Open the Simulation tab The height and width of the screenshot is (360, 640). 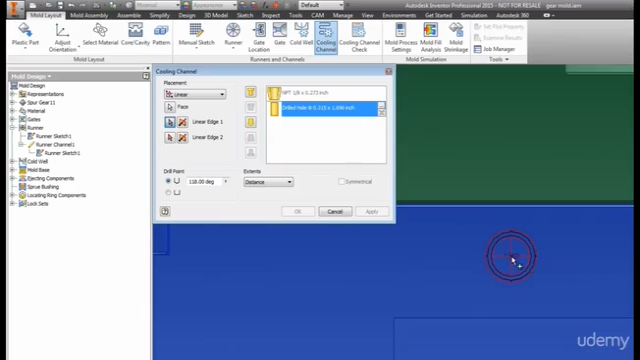(x=474, y=16)
